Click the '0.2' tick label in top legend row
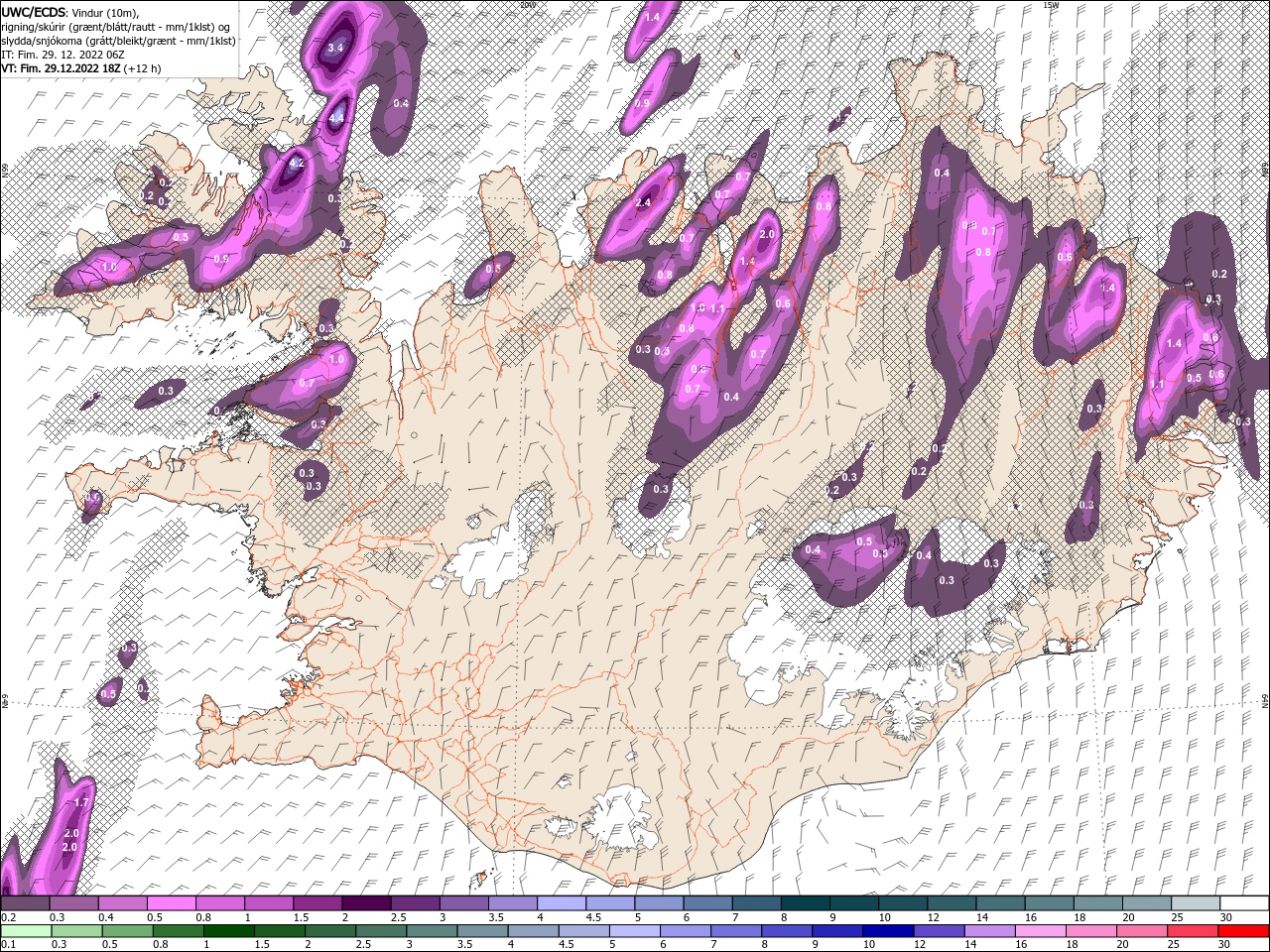Viewport: 1270px width, 952px height. pos(7,917)
